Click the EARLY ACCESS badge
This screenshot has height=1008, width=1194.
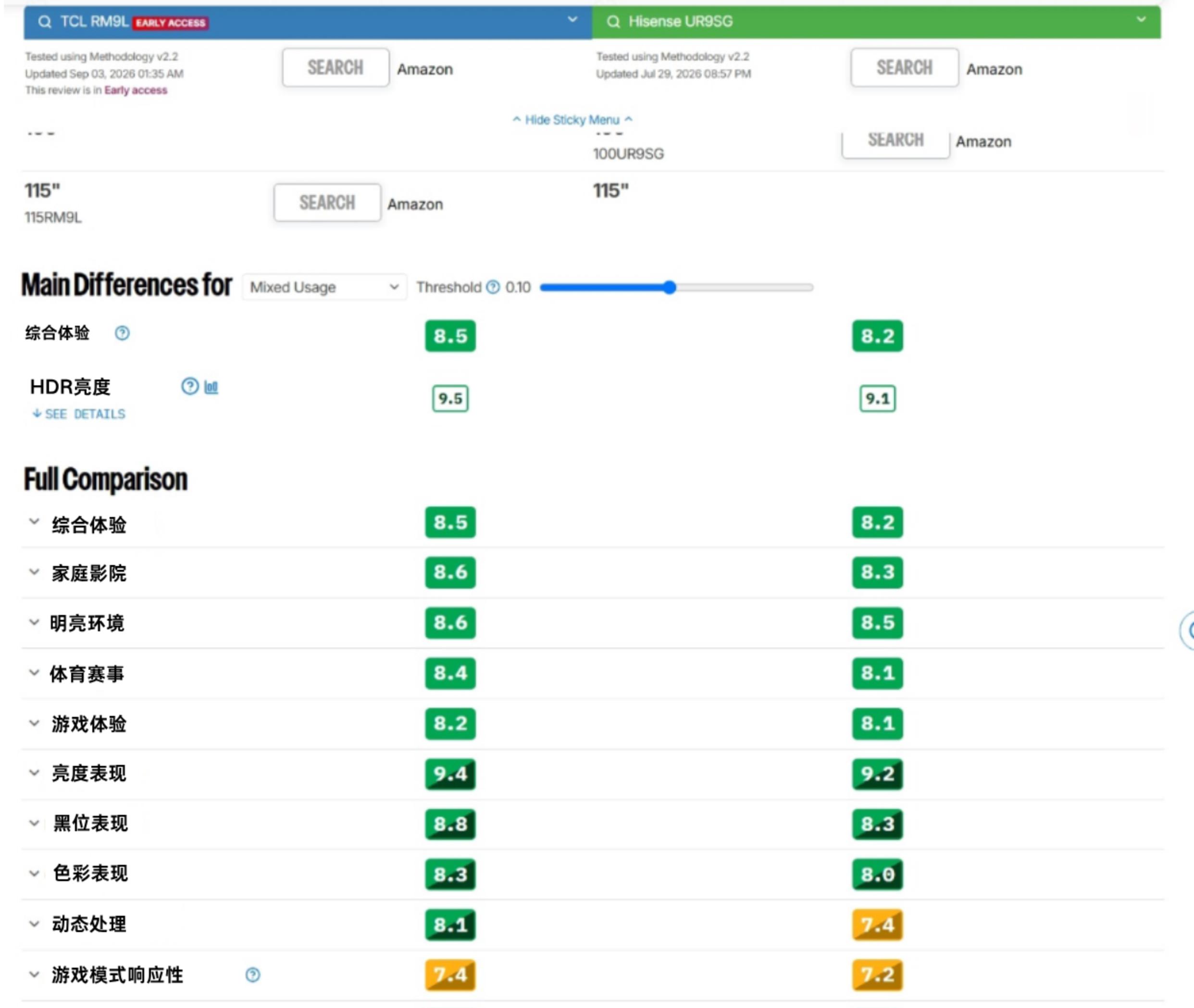[170, 23]
